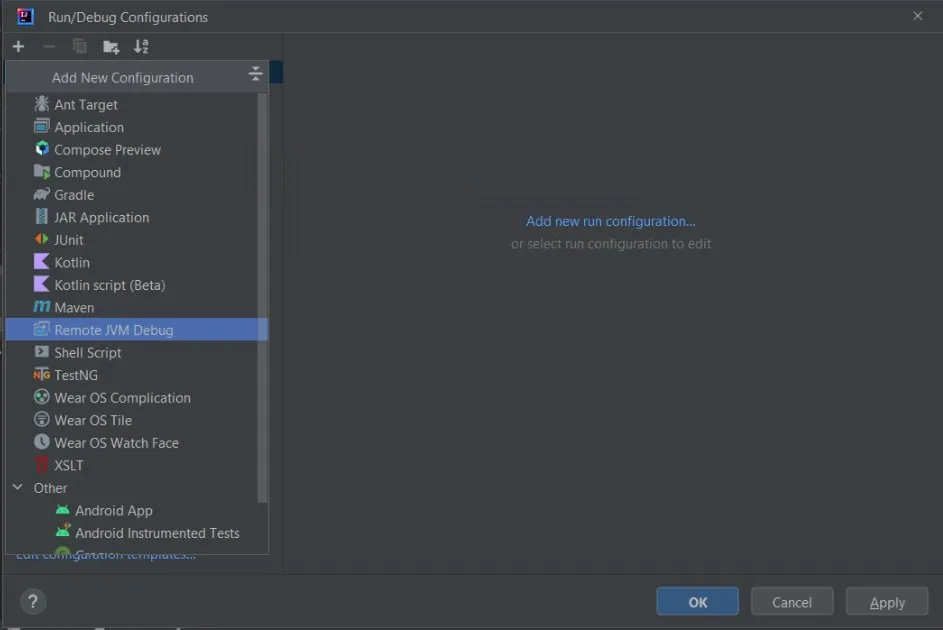Screen dimensions: 943x630
Task: Copy the selected configuration icon
Action: 79,46
